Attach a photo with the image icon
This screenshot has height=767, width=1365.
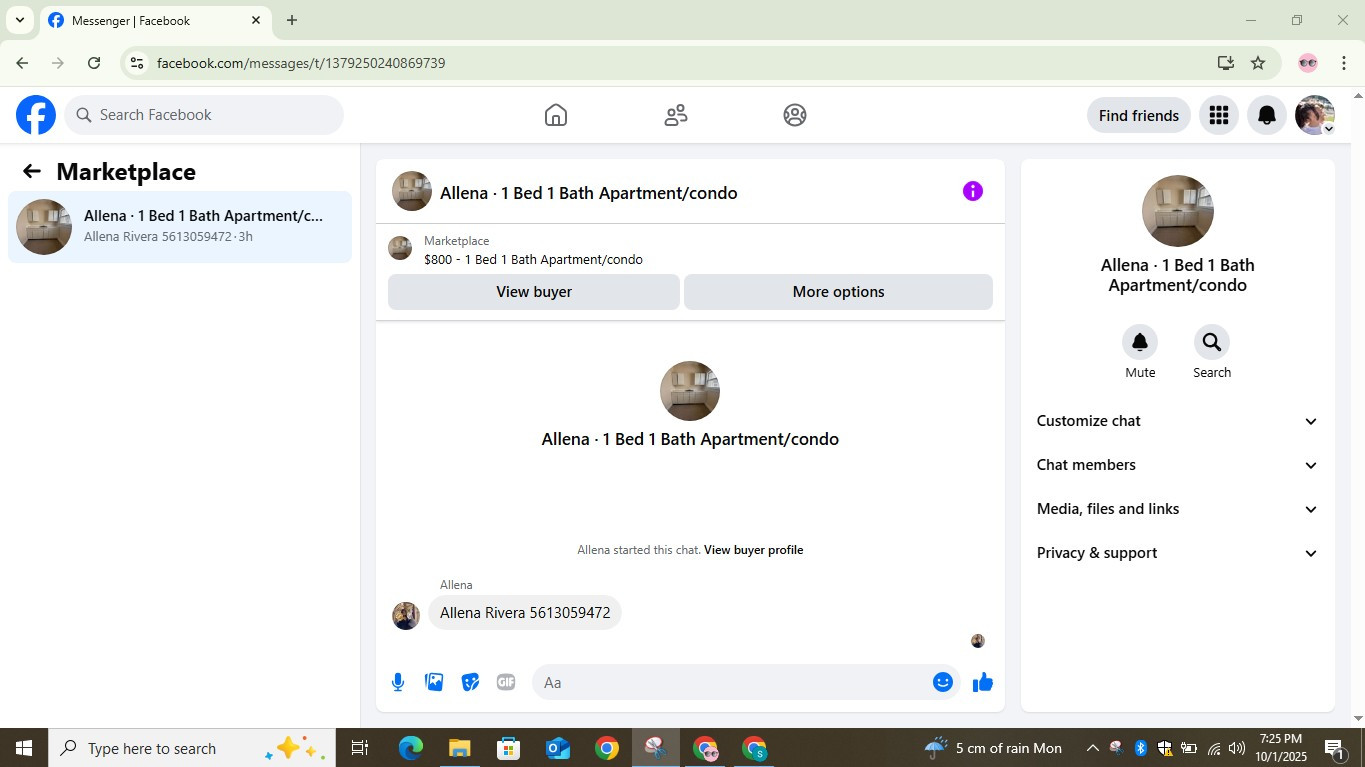click(x=434, y=682)
